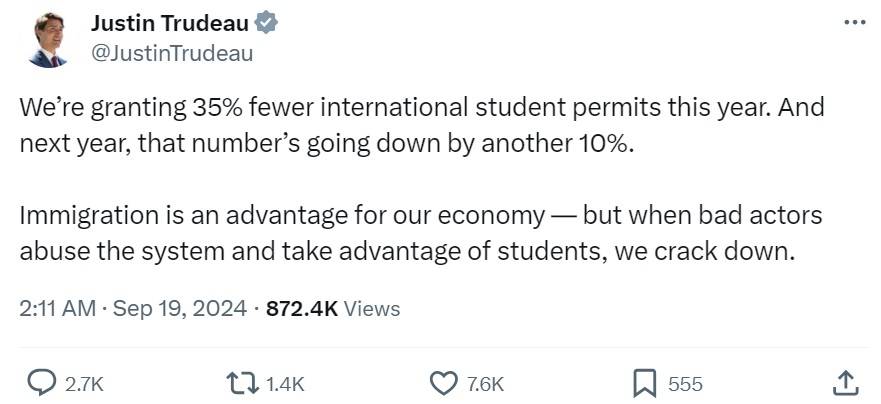Click the 1.4K reposts count
881x404 pixels.
tap(285, 383)
